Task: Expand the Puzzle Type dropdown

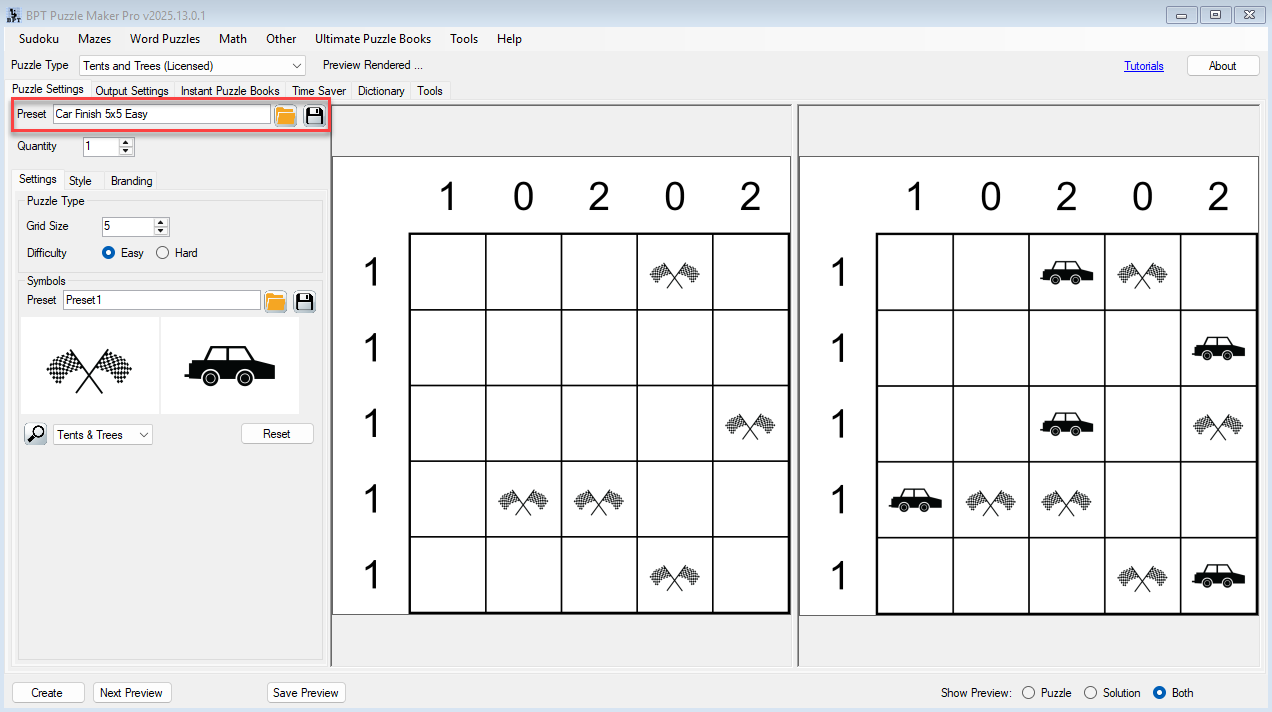Action: coord(296,66)
